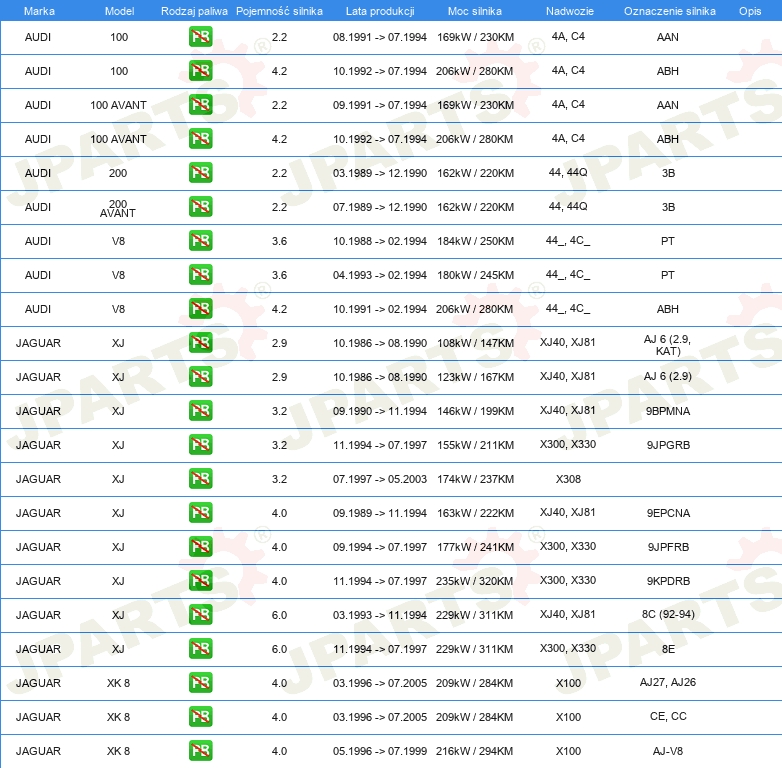Click fuel icon for JAGUAR XJ 9KPDRB row

pos(200,580)
